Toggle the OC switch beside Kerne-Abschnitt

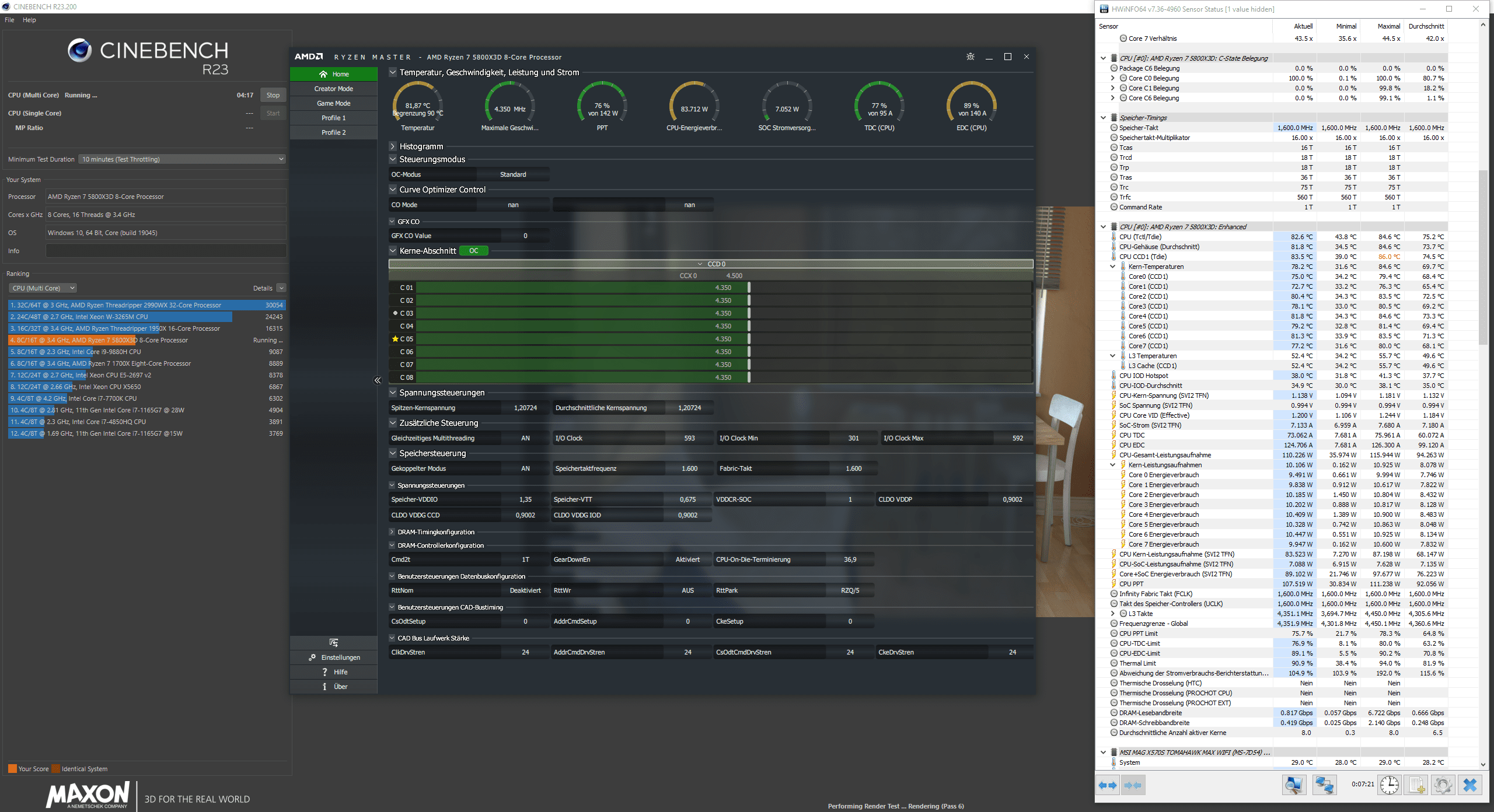[x=474, y=251]
